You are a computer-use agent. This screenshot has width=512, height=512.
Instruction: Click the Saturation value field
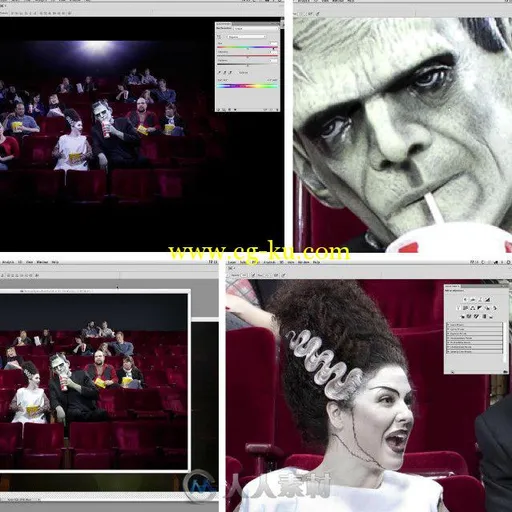point(274,52)
